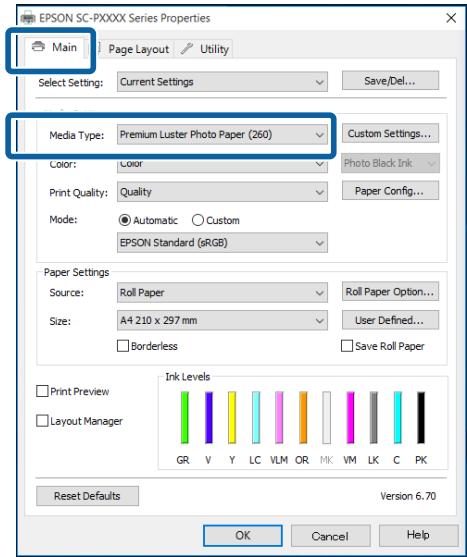Open the EPSON Standard (sRGB) dropdown

click(222, 243)
